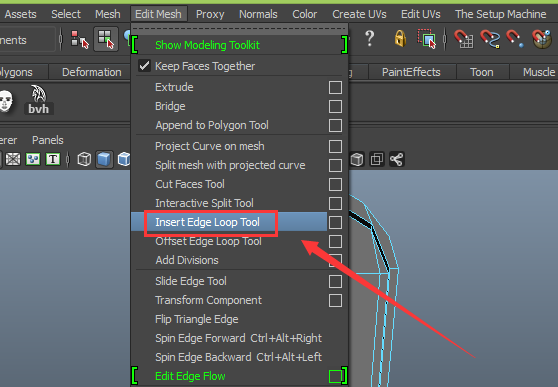The height and width of the screenshot is (387, 558).
Task: Click the question mark help icon
Action: tap(370, 38)
